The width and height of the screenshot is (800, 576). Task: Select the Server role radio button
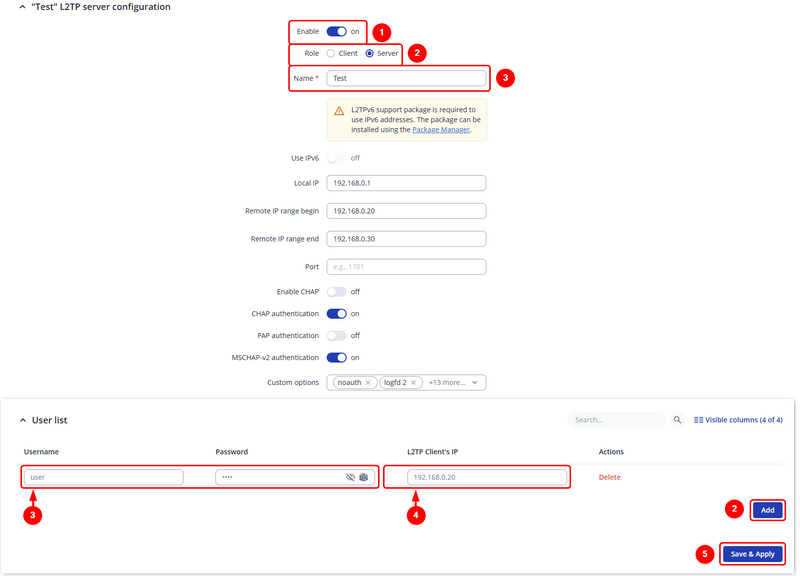click(x=370, y=53)
